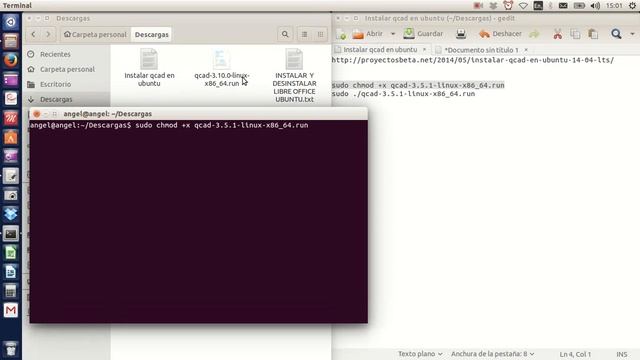Click the 15:01 clock in top panel

pos(614,6)
